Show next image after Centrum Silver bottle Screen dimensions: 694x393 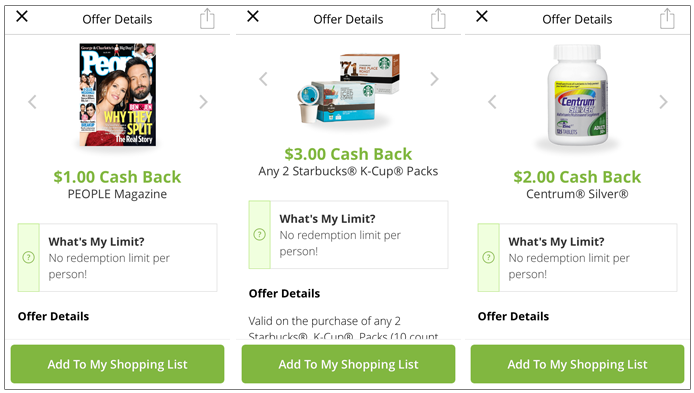click(663, 102)
